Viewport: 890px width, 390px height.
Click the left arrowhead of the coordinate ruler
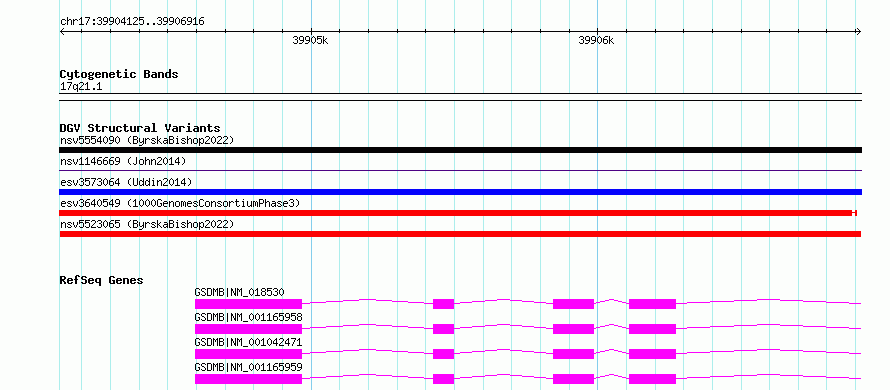62,32
